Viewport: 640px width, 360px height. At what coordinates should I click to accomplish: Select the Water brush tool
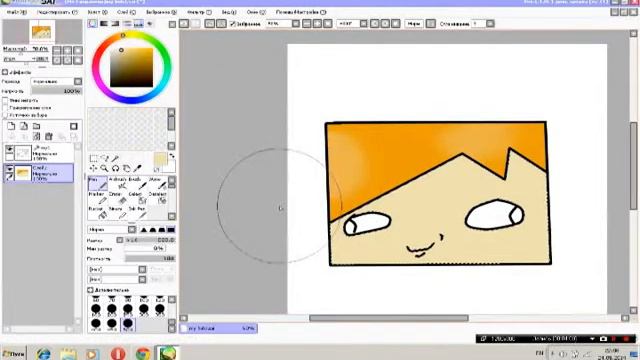pyautogui.click(x=157, y=184)
